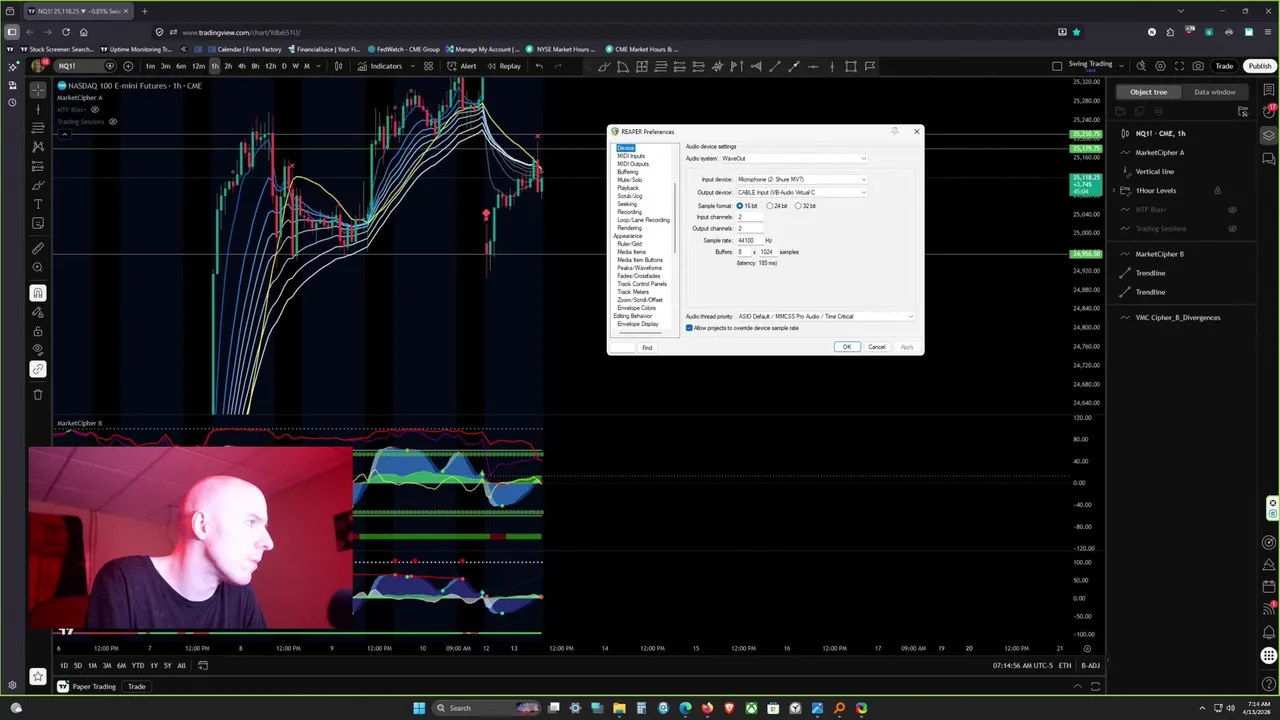Image resolution: width=1280 pixels, height=720 pixels.
Task: Click the Publish button
Action: tap(1259, 66)
